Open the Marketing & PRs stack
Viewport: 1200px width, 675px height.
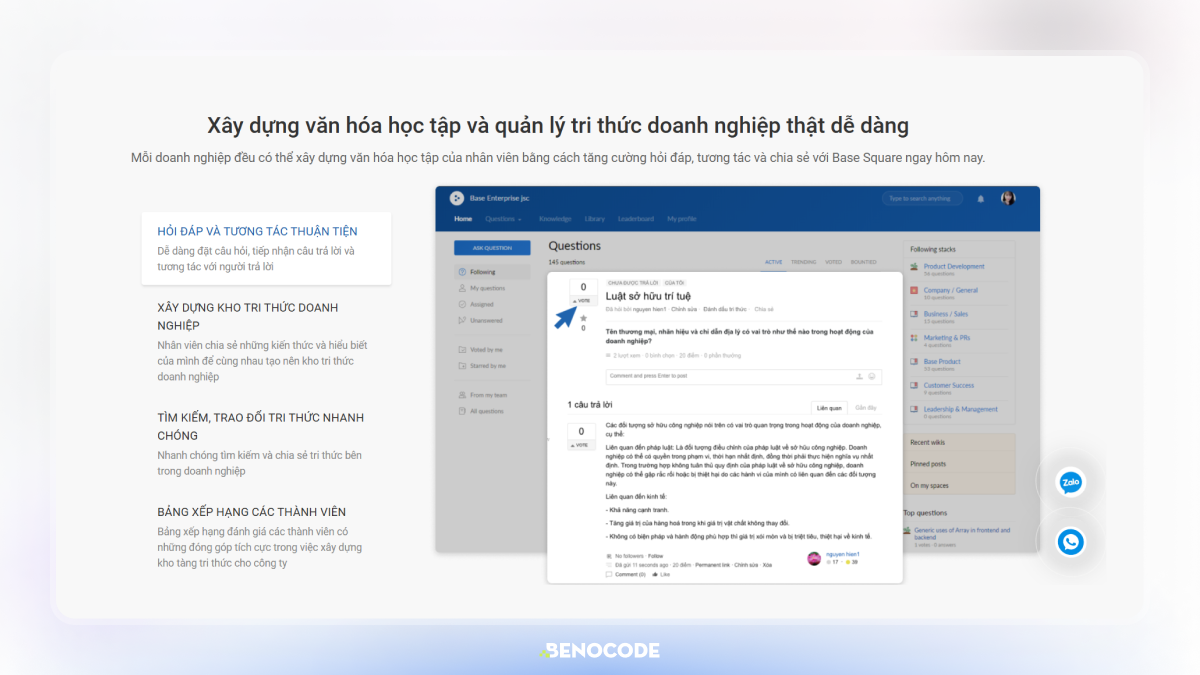click(946, 338)
